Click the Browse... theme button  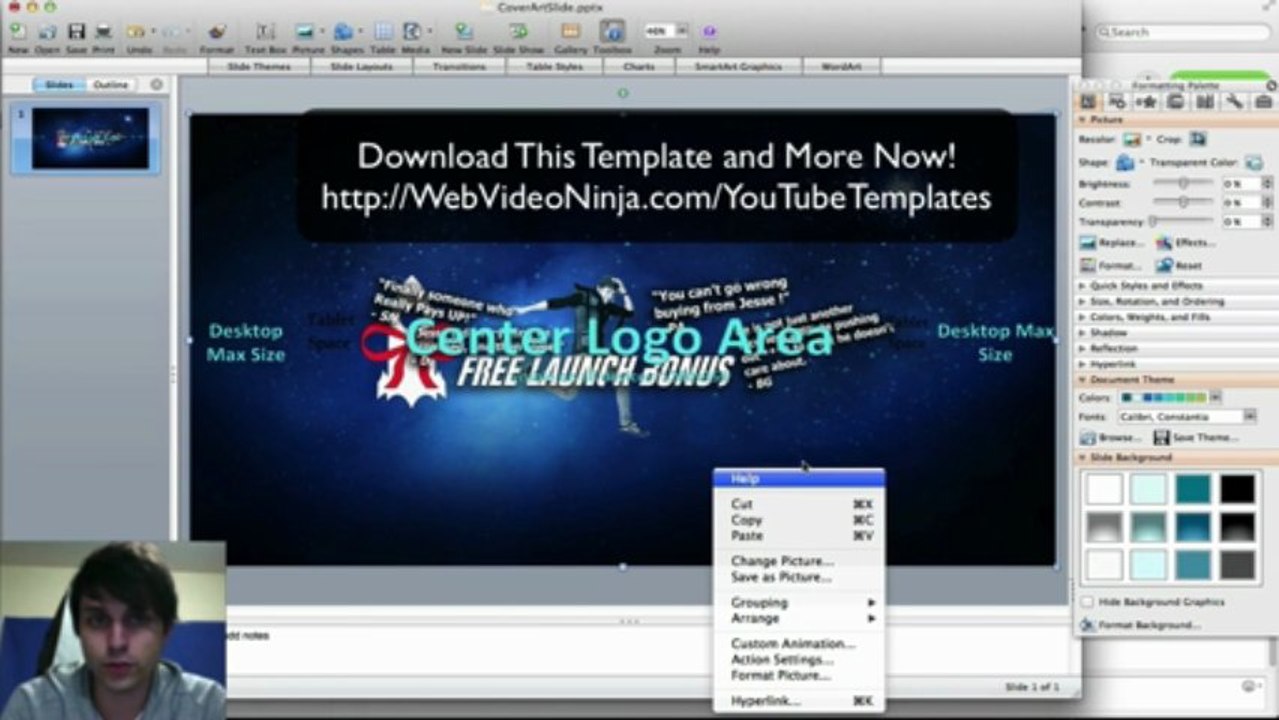click(1111, 438)
